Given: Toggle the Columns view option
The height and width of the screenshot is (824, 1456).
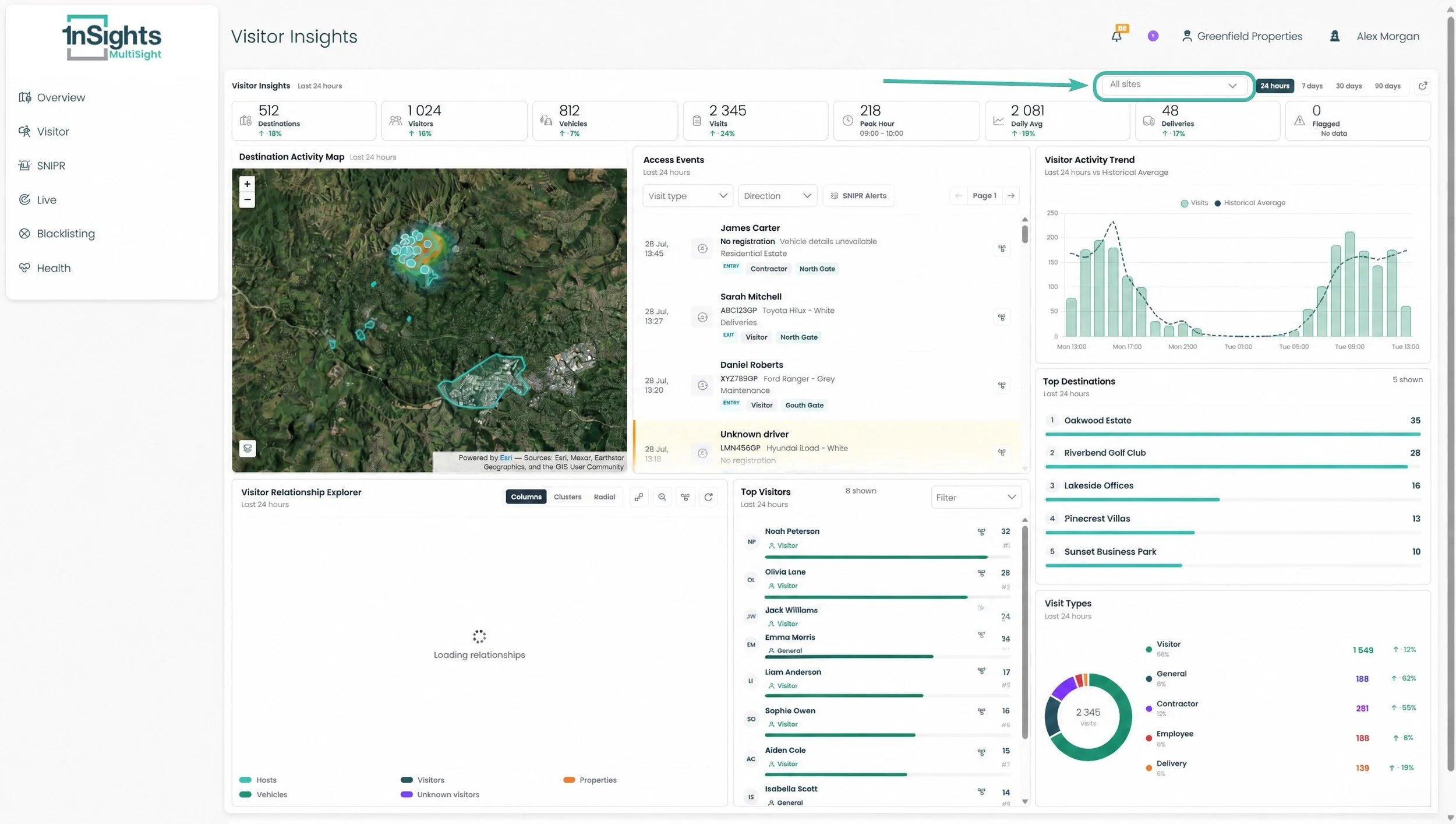Looking at the screenshot, I should click(x=526, y=497).
